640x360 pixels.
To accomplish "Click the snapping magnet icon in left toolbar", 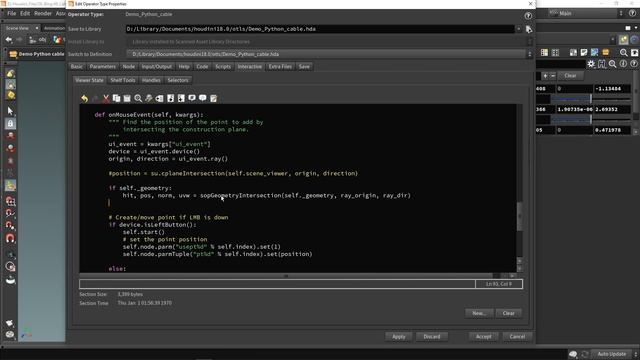I will [10, 238].
